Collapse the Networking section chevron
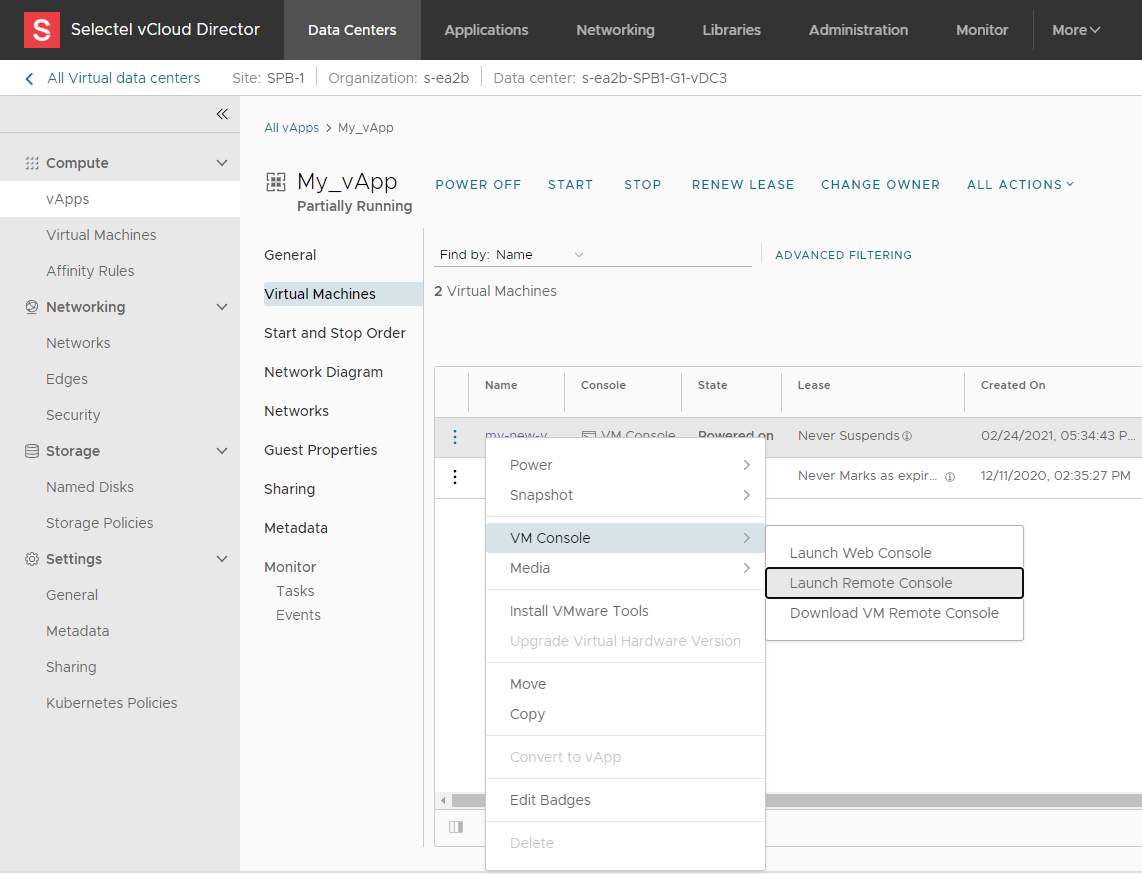 [x=222, y=307]
